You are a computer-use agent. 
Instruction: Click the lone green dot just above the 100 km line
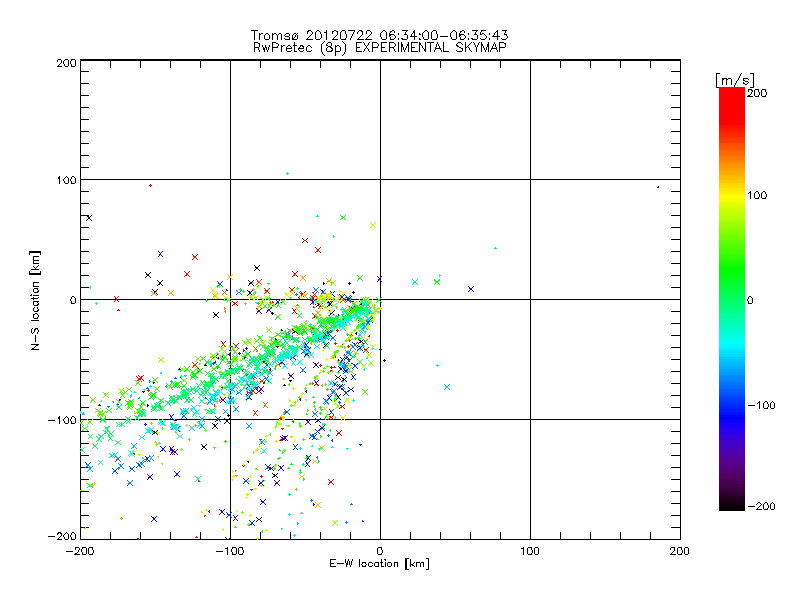(x=287, y=173)
